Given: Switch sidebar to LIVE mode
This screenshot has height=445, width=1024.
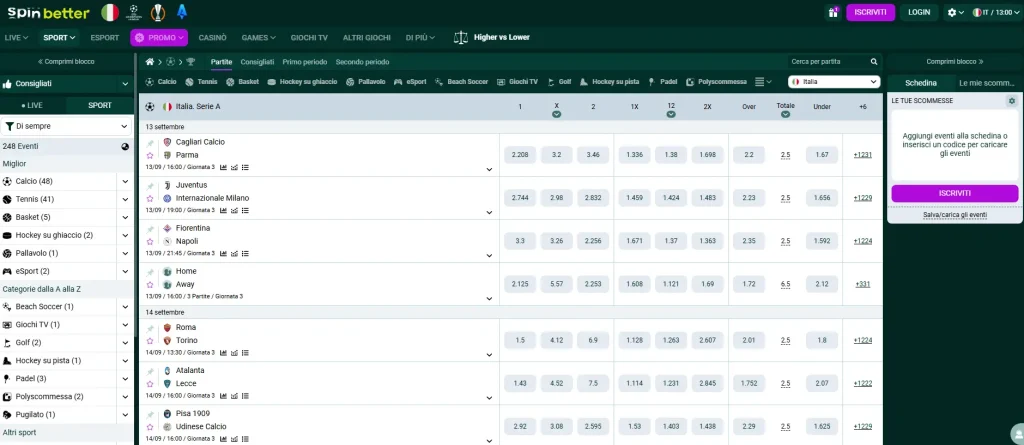Looking at the screenshot, I should click(x=33, y=105).
